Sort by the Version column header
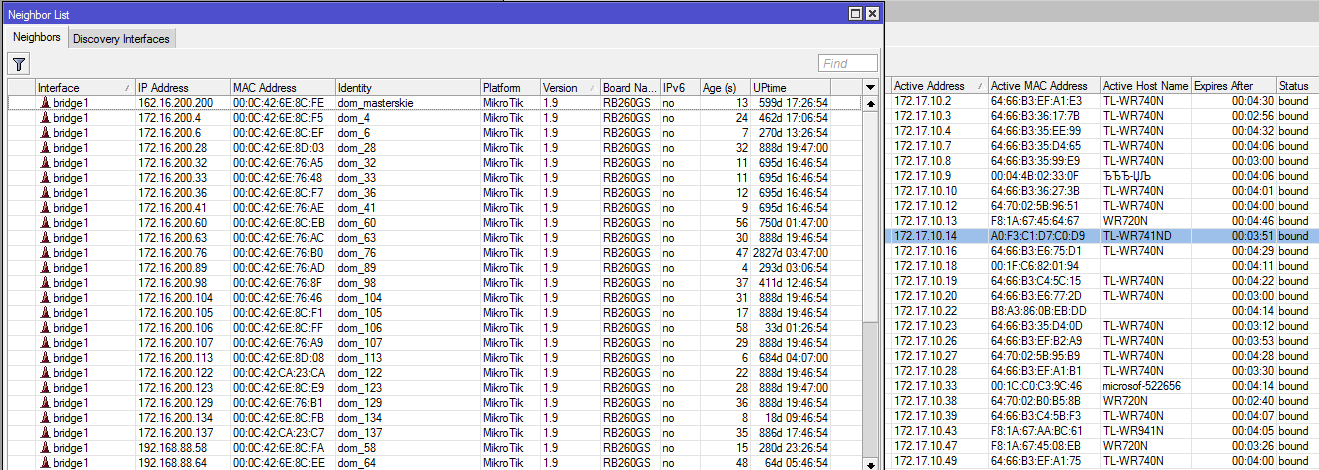 [569, 88]
